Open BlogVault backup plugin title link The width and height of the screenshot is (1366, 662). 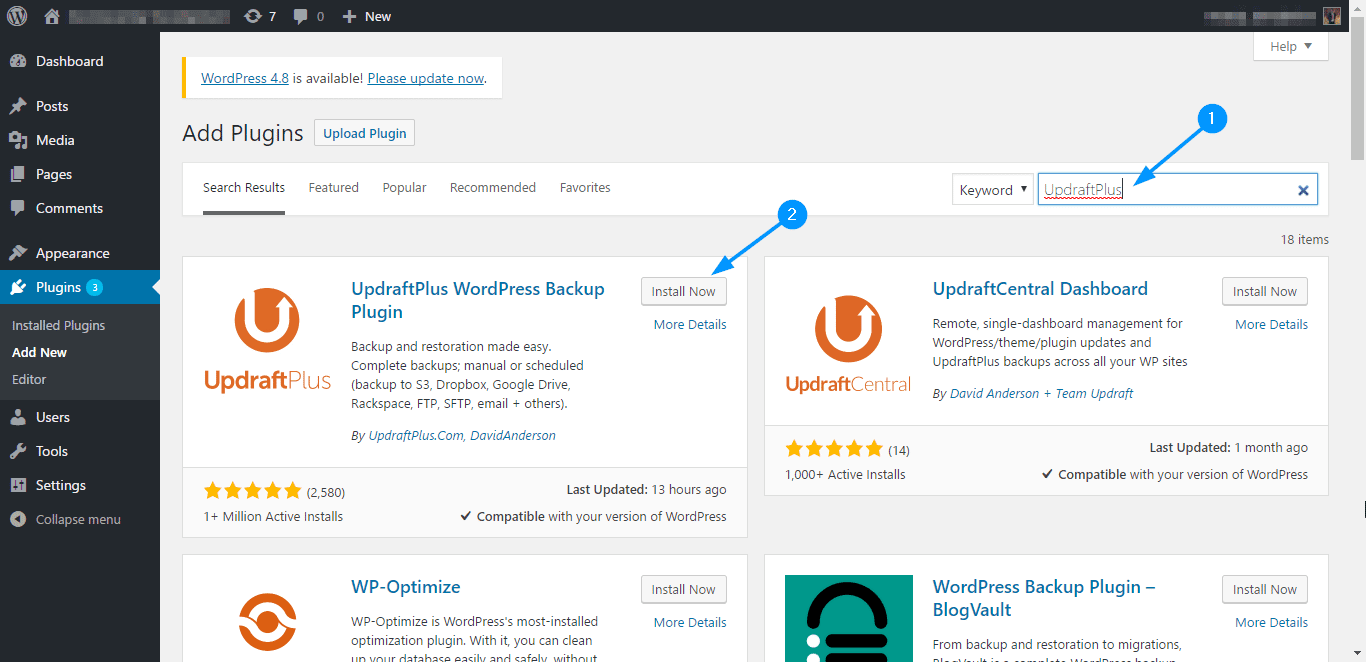point(1044,598)
